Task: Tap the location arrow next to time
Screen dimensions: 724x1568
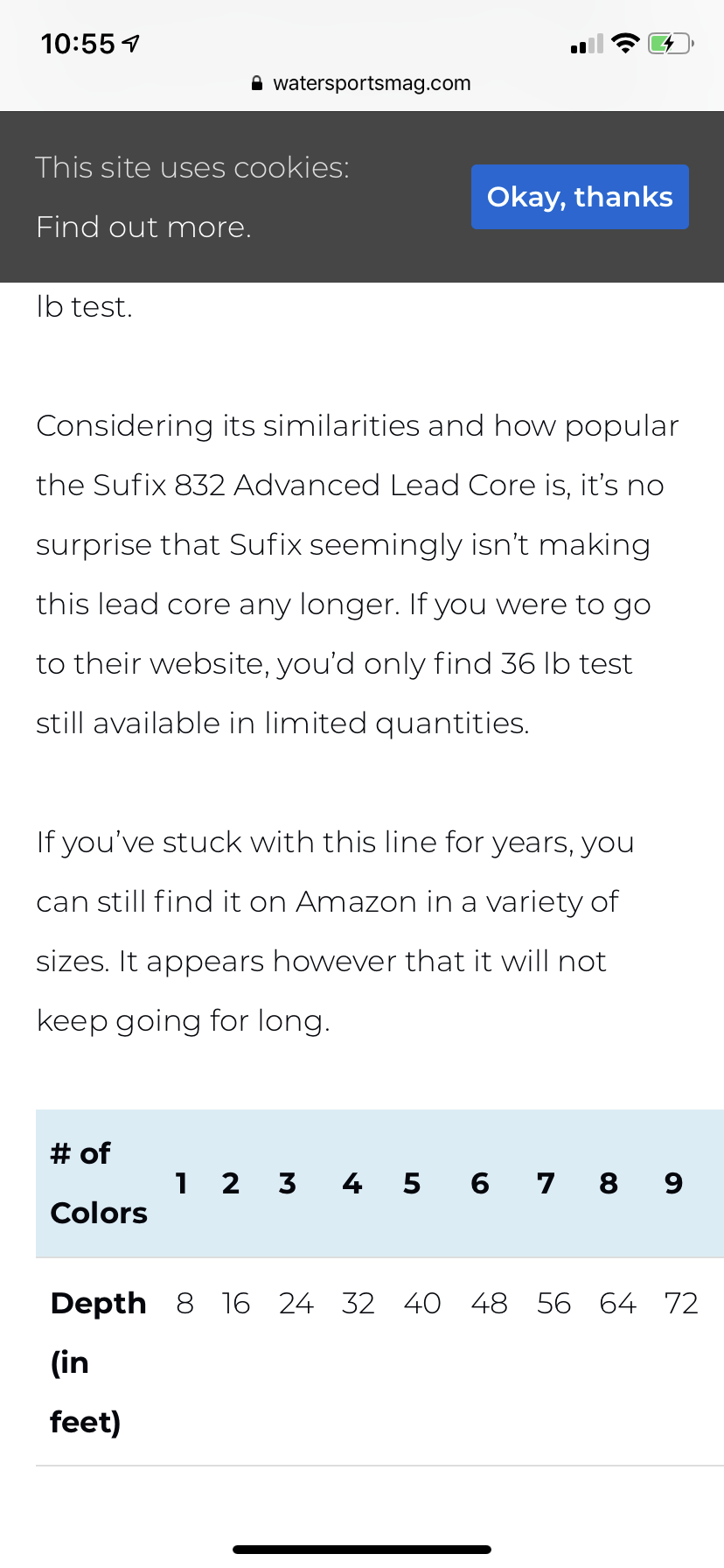Action: (131, 43)
